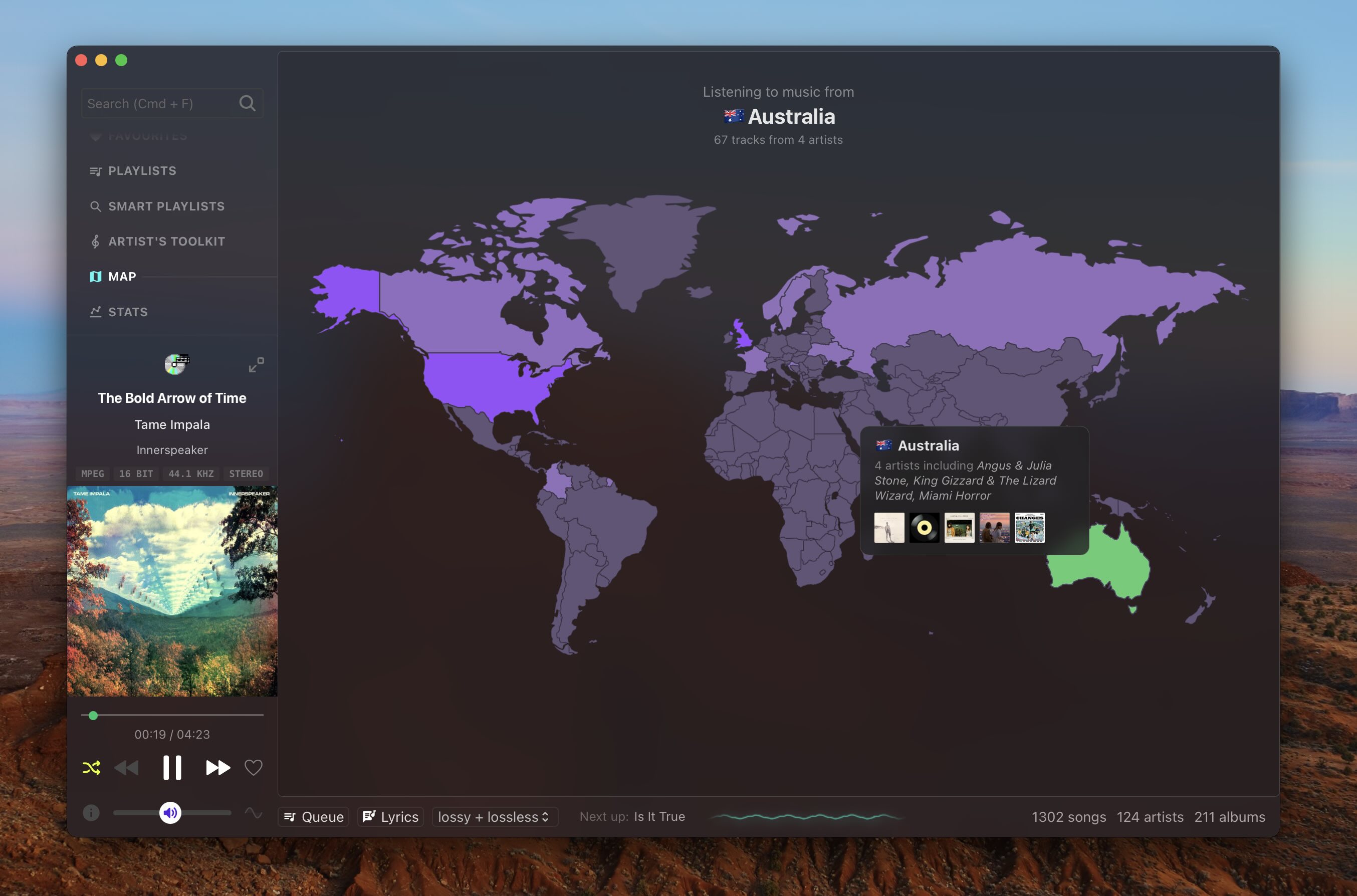Click the volume slider speaker knob

[x=170, y=813]
